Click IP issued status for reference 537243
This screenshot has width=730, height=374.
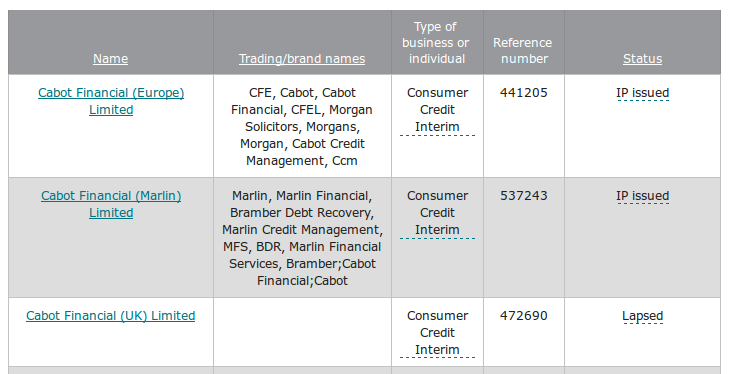pos(642,196)
